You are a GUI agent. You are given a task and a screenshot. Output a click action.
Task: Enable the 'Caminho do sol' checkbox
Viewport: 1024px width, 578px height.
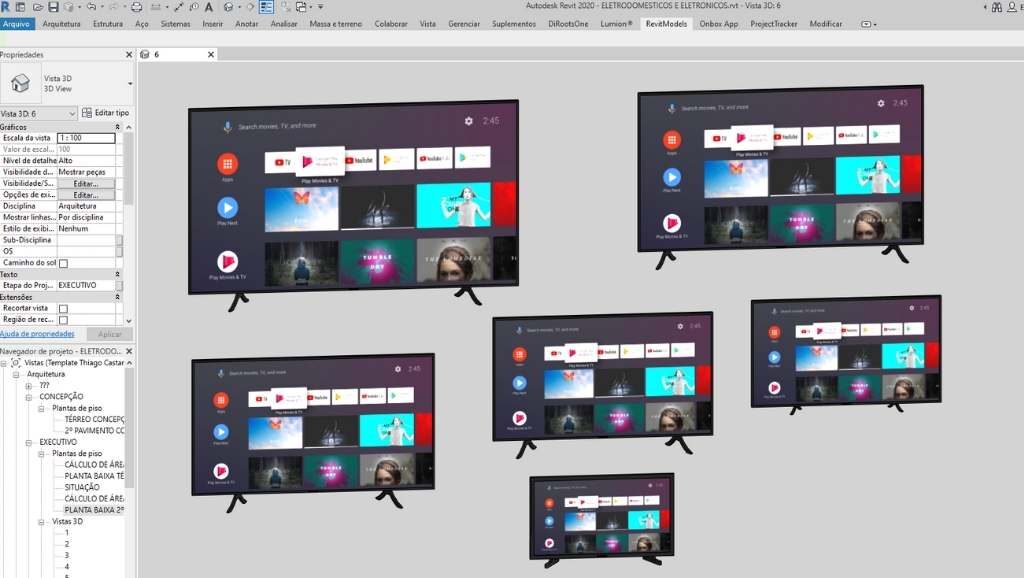coord(63,263)
